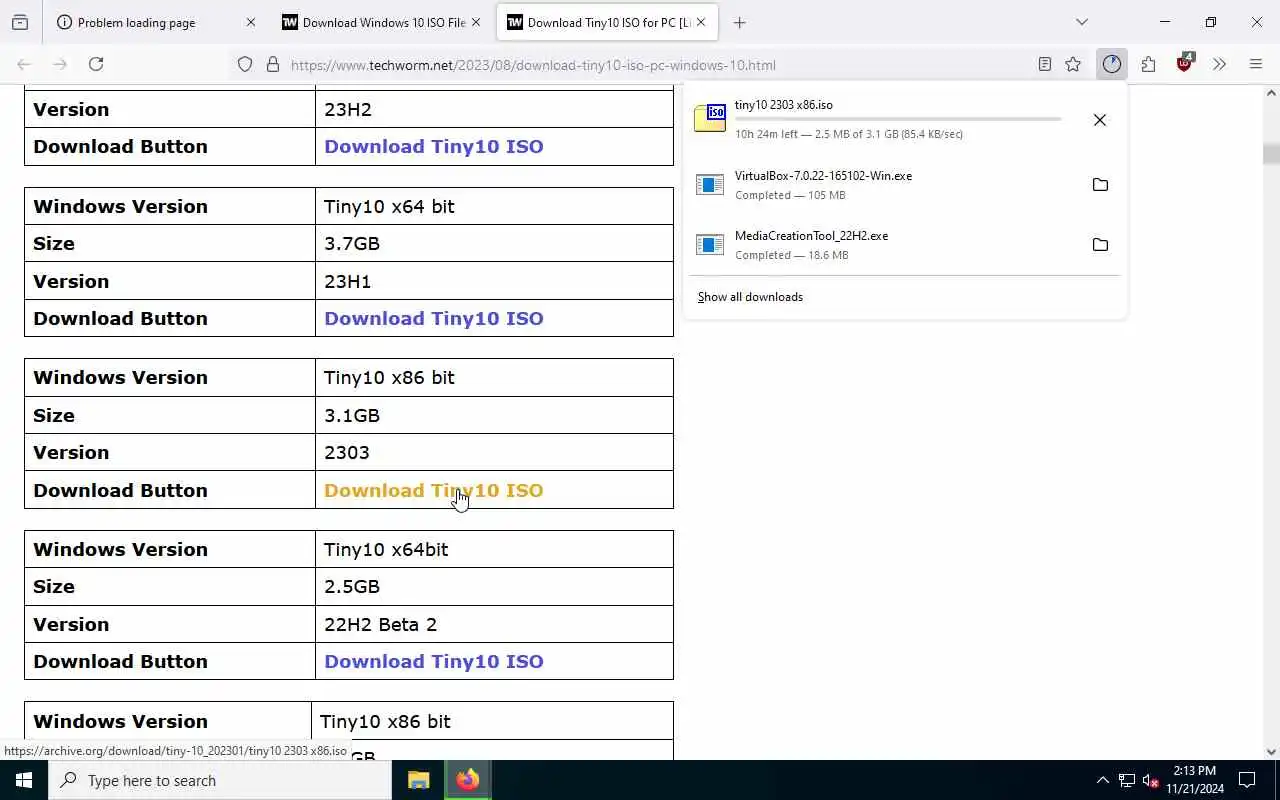Download Tiny10 ISO for 22H2 Beta 2
Image resolution: width=1280 pixels, height=800 pixels.
click(433, 661)
